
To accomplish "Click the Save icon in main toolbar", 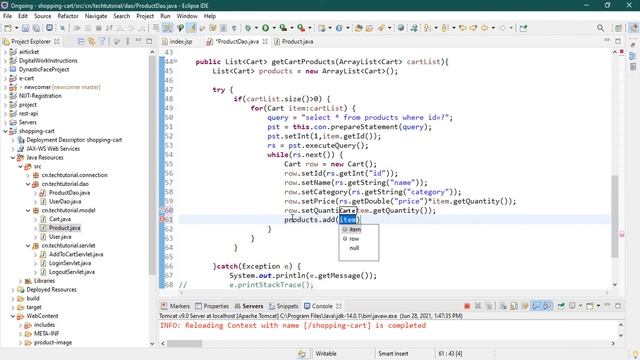I will (25, 28).
